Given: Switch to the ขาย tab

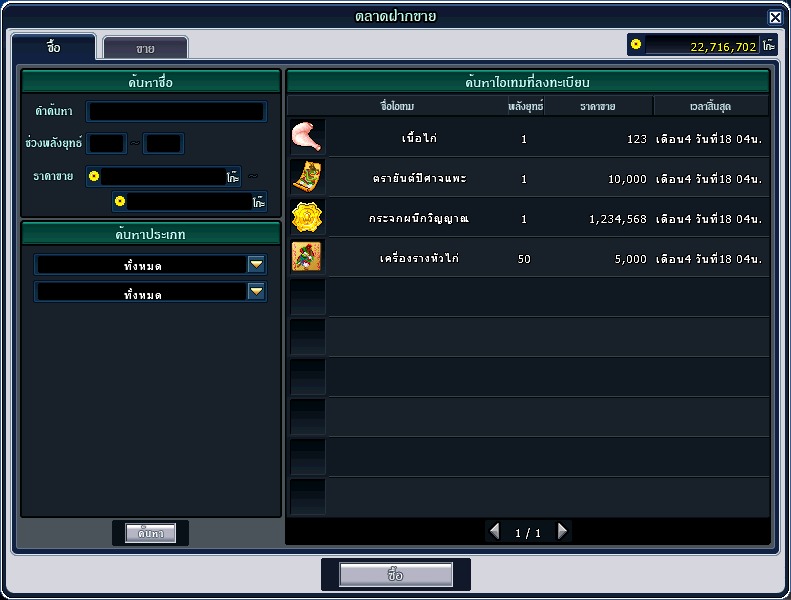Looking at the screenshot, I should click(145, 48).
